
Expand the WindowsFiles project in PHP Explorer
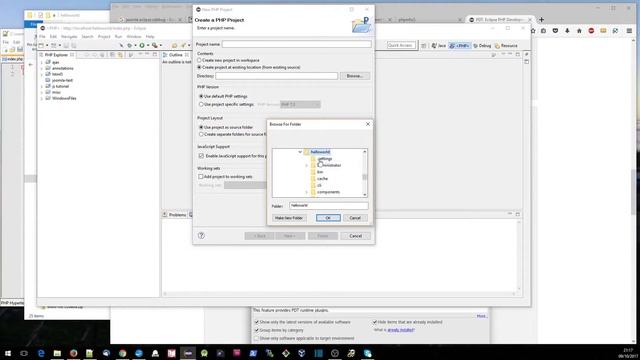(x=42, y=98)
